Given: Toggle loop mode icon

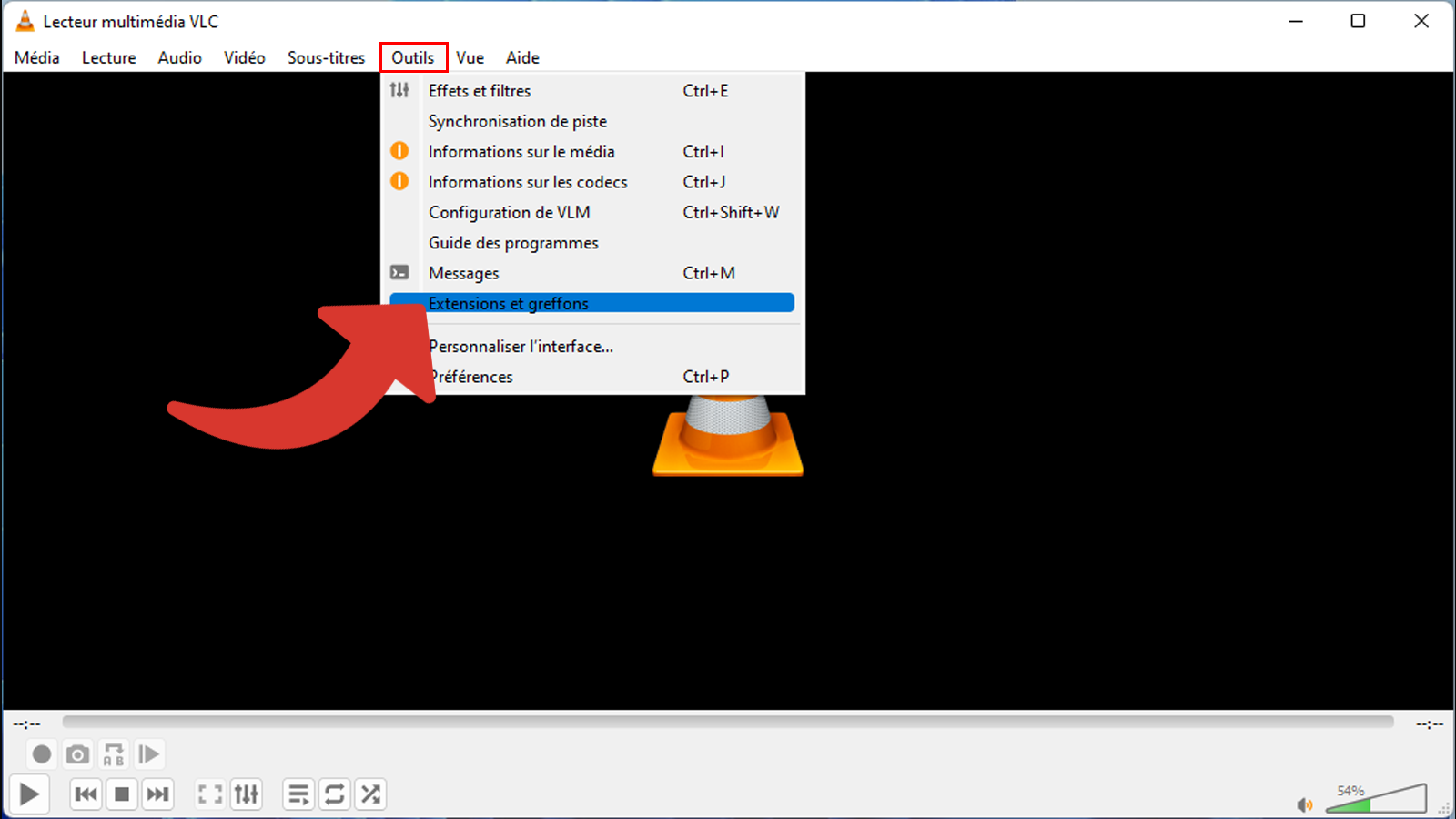Looking at the screenshot, I should [x=335, y=794].
